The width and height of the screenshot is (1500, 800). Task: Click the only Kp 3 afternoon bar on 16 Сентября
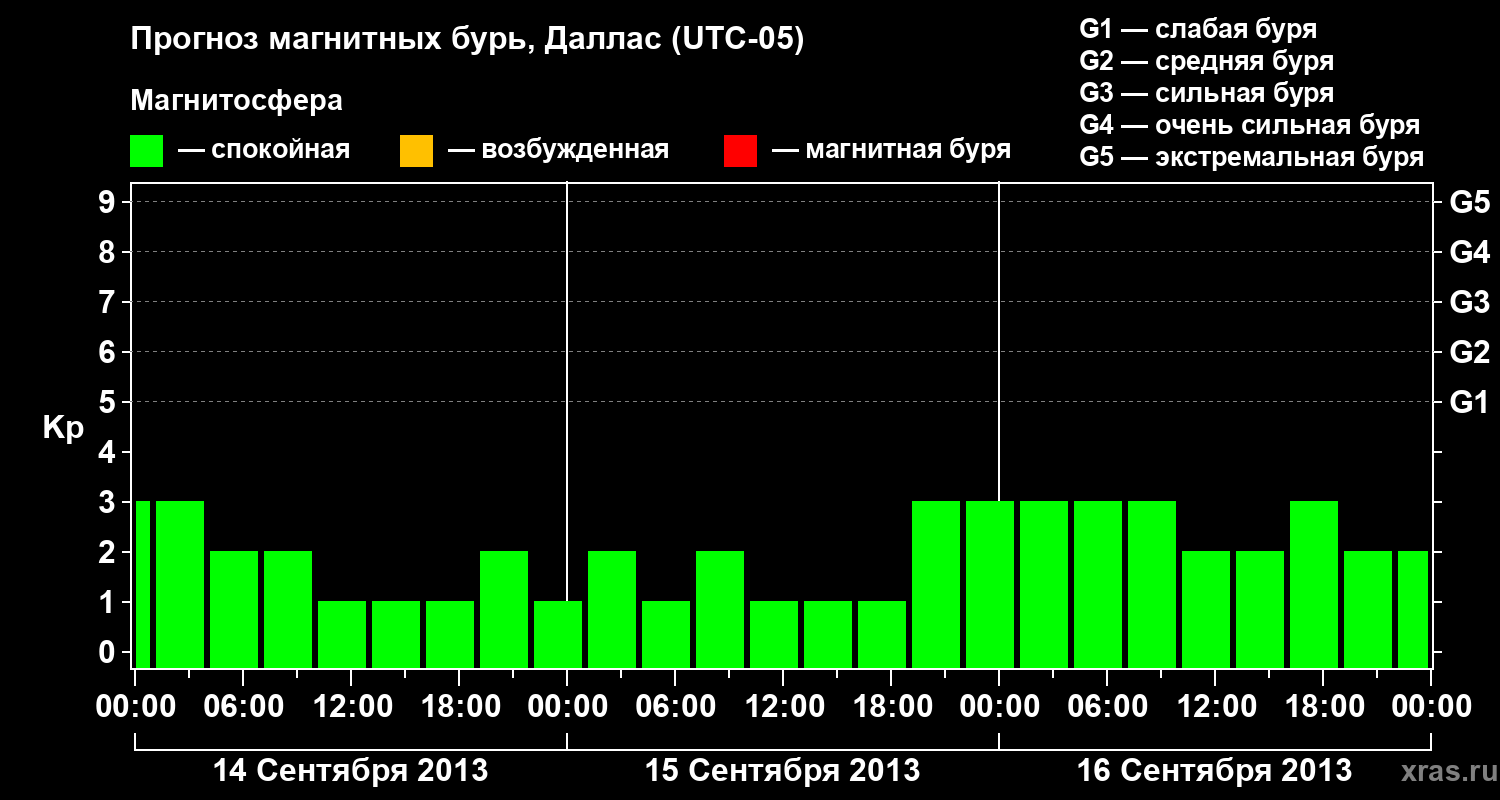[1314, 584]
